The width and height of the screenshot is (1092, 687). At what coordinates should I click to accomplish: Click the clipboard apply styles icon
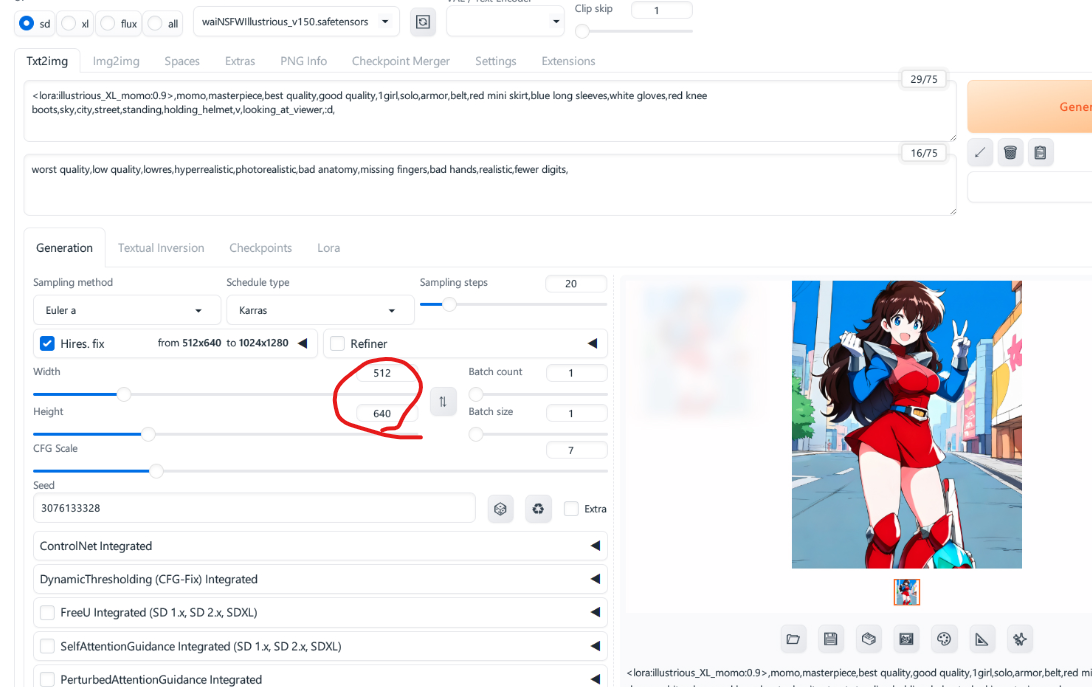(1040, 153)
